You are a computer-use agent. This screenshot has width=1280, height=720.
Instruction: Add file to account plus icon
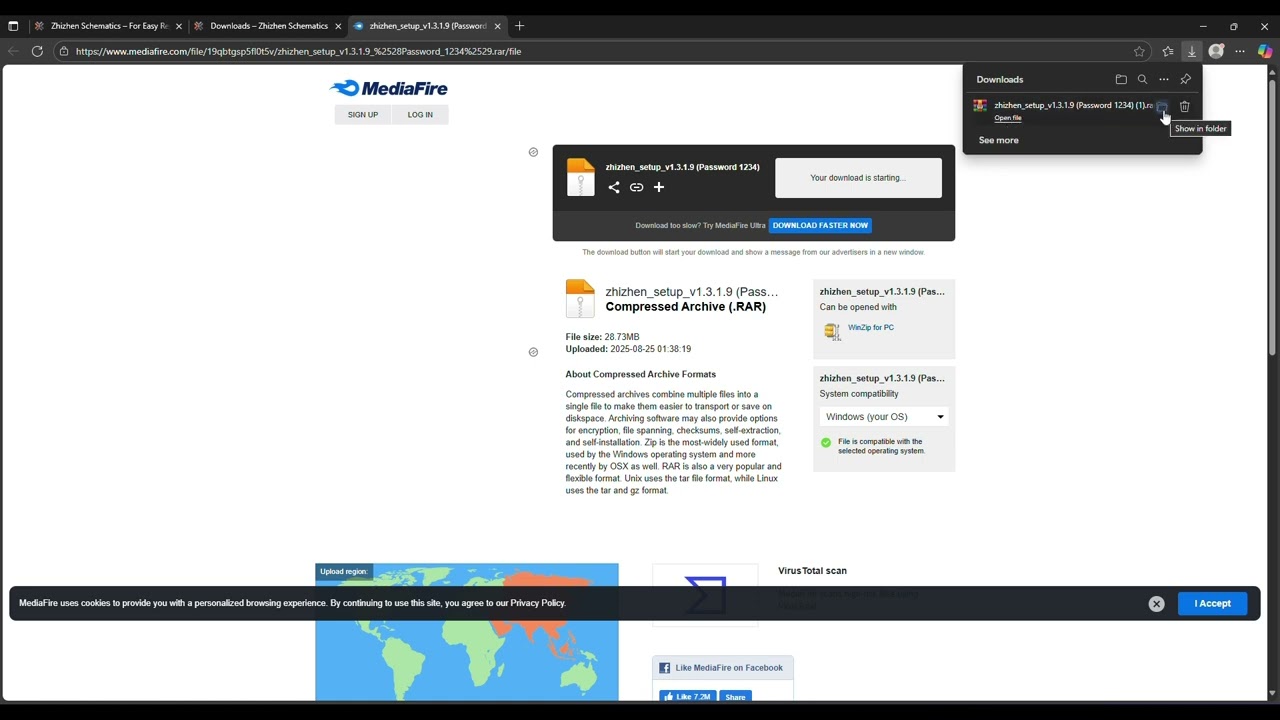click(659, 187)
